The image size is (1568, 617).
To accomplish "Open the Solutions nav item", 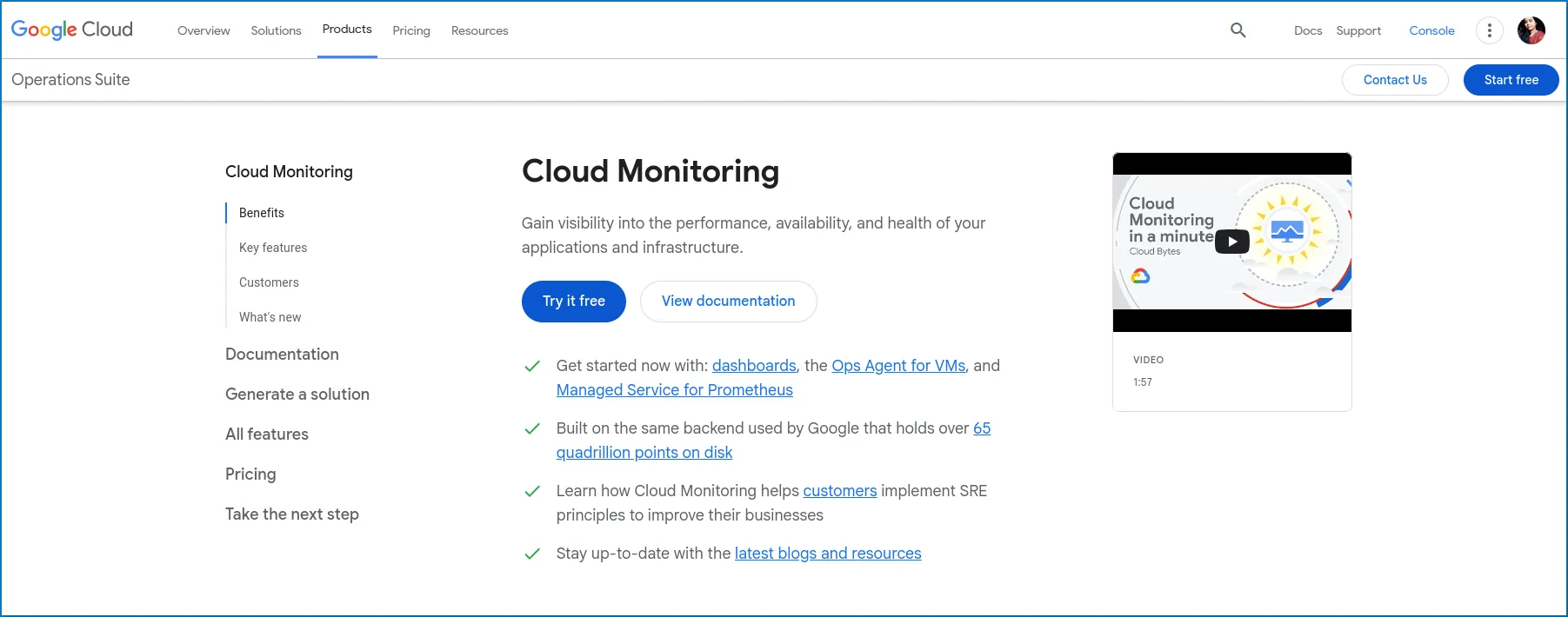I will click(x=277, y=30).
